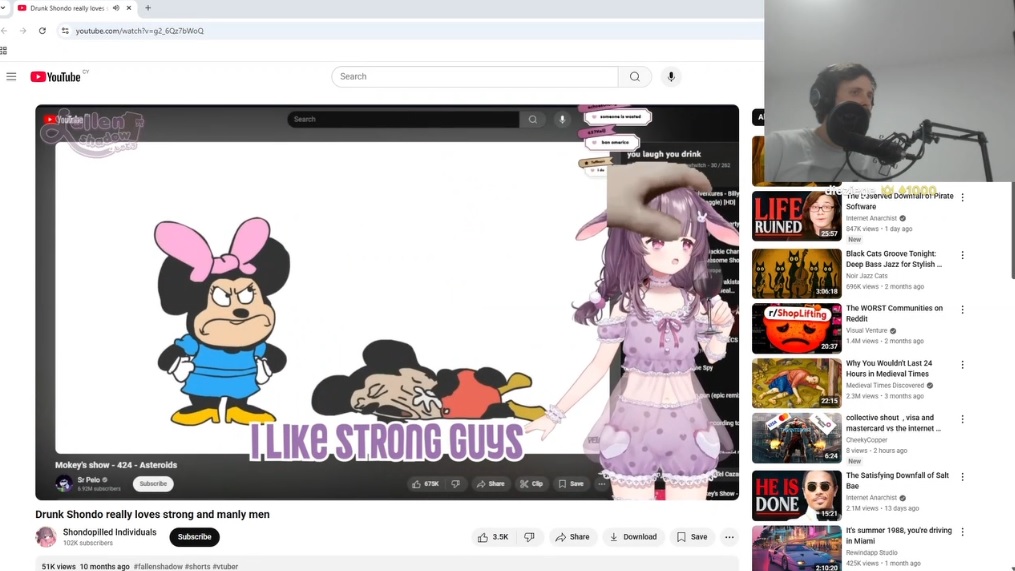Like the video with 3.5K thumbs up
This screenshot has width=1015, height=571.
pos(493,537)
